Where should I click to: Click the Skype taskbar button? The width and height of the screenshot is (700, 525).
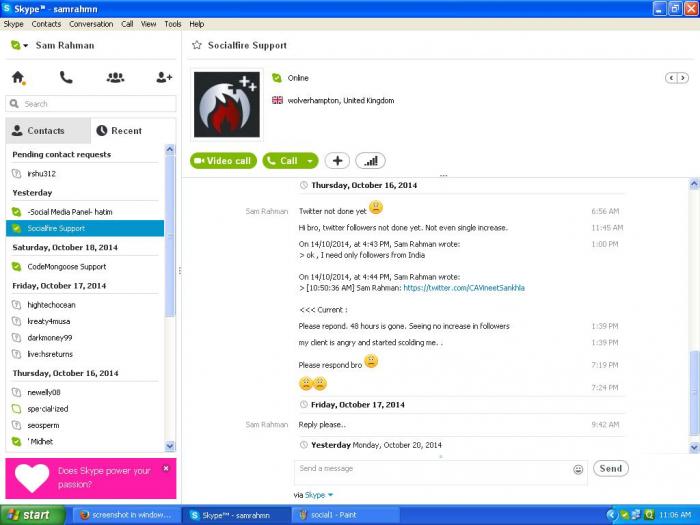(x=236, y=515)
